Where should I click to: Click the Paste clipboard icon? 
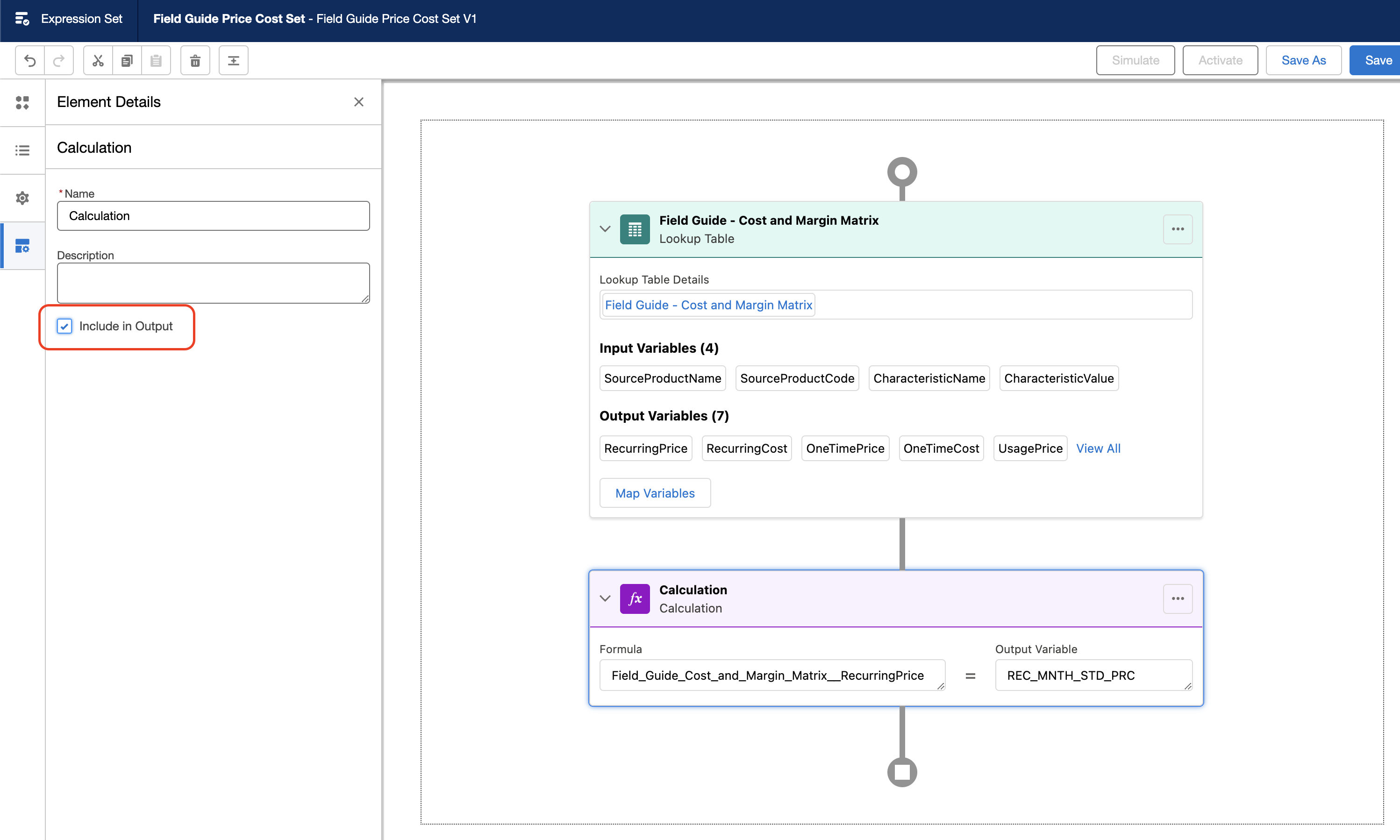coord(156,60)
